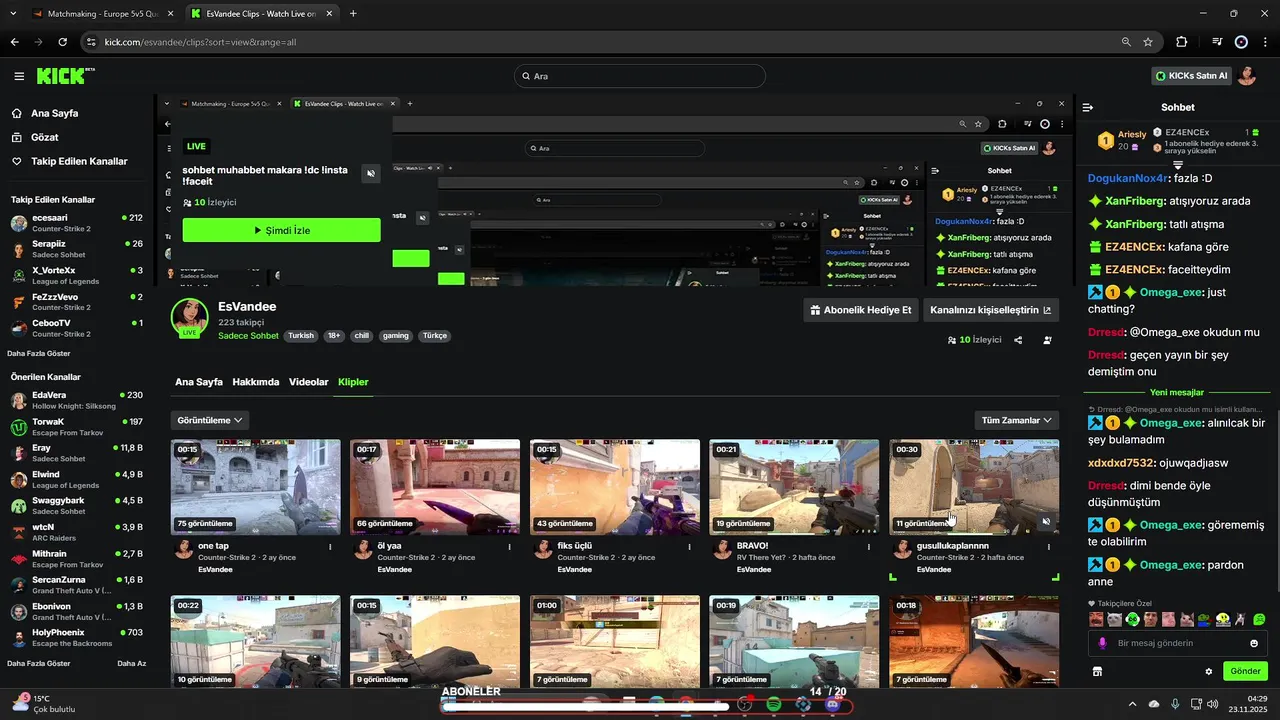Open the emoji picker in the chat input

1254,643
